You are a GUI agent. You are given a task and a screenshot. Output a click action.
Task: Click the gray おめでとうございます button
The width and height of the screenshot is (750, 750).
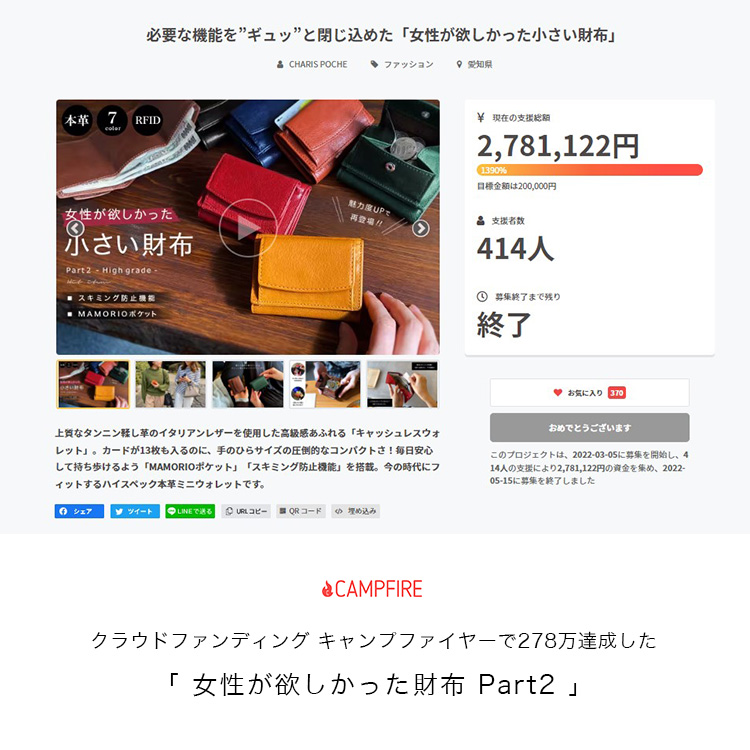(589, 428)
